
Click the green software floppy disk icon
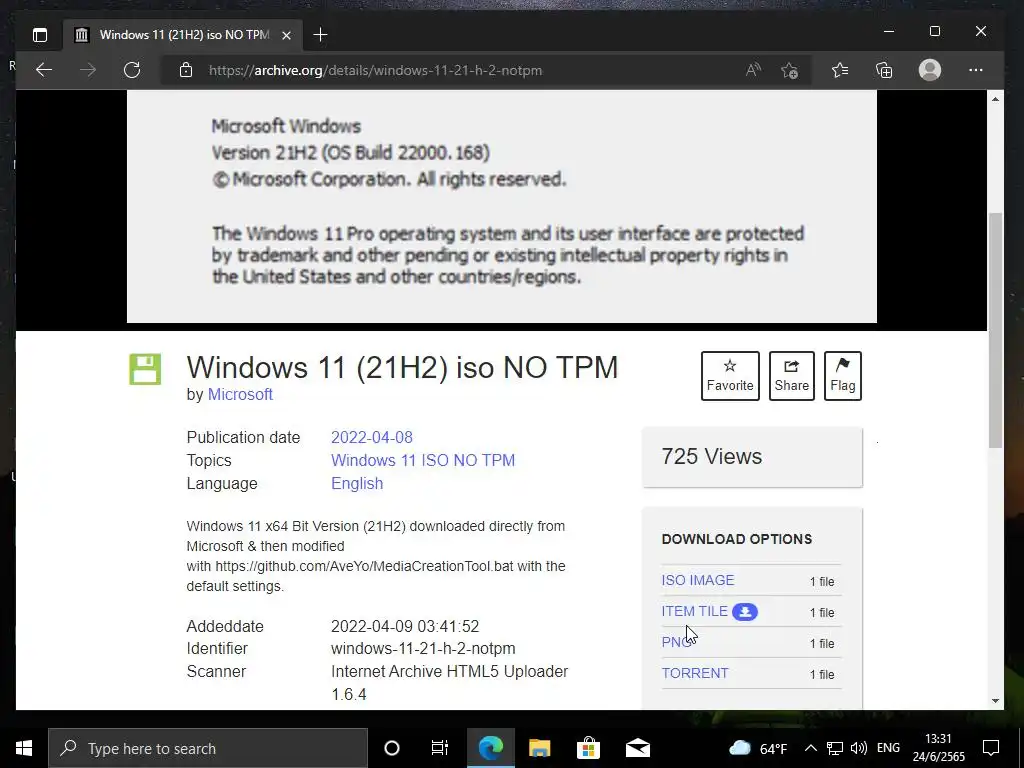click(x=145, y=369)
